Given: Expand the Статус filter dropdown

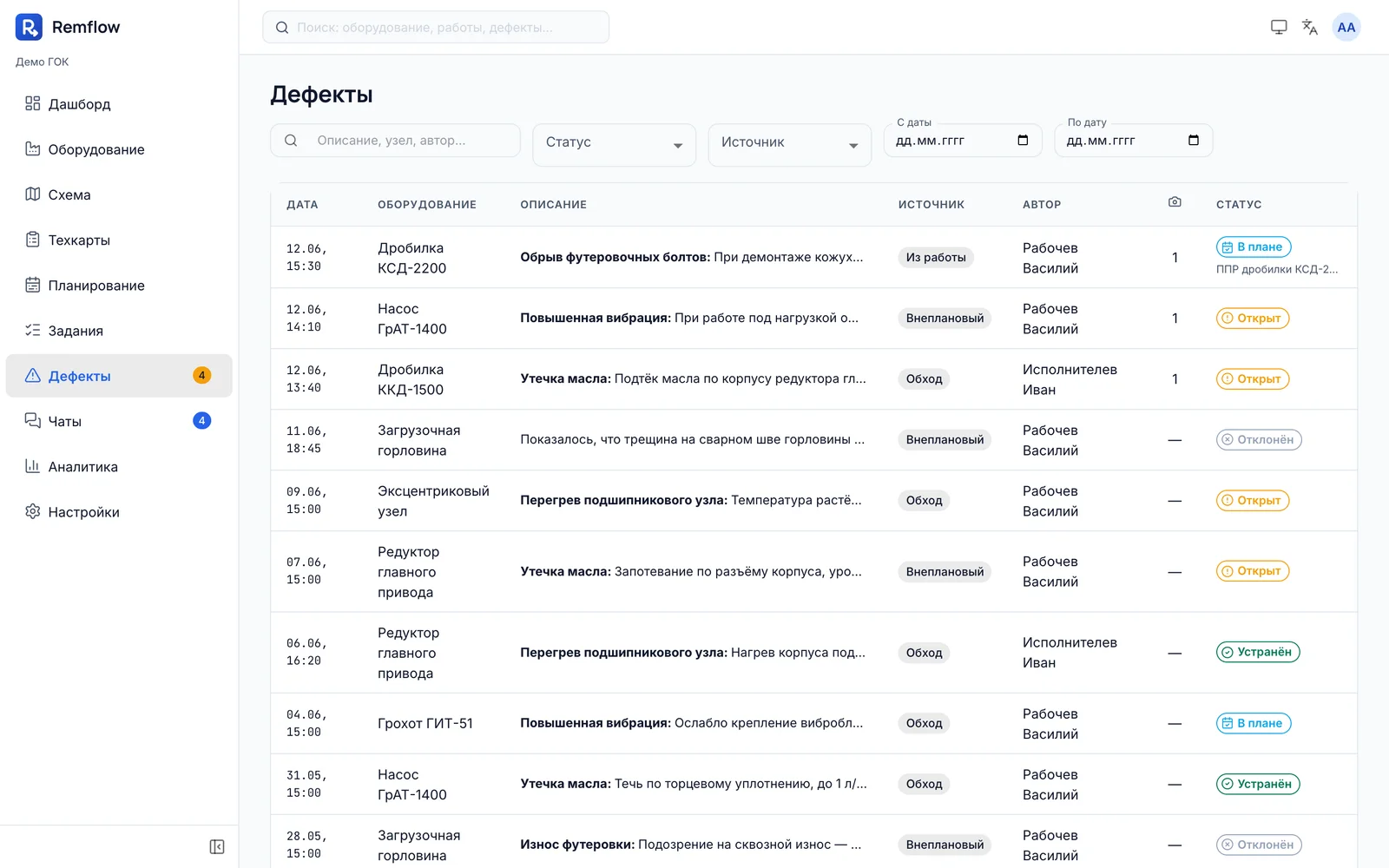Looking at the screenshot, I should pos(614,144).
